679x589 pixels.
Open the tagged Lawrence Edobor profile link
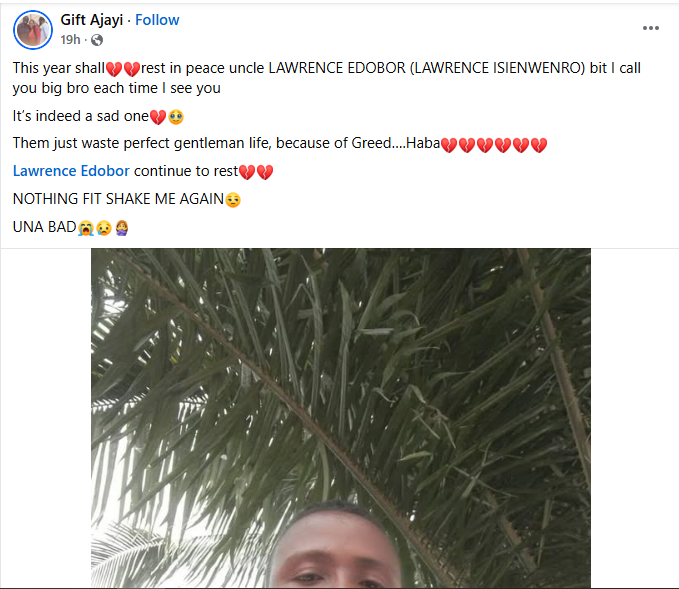tap(71, 171)
